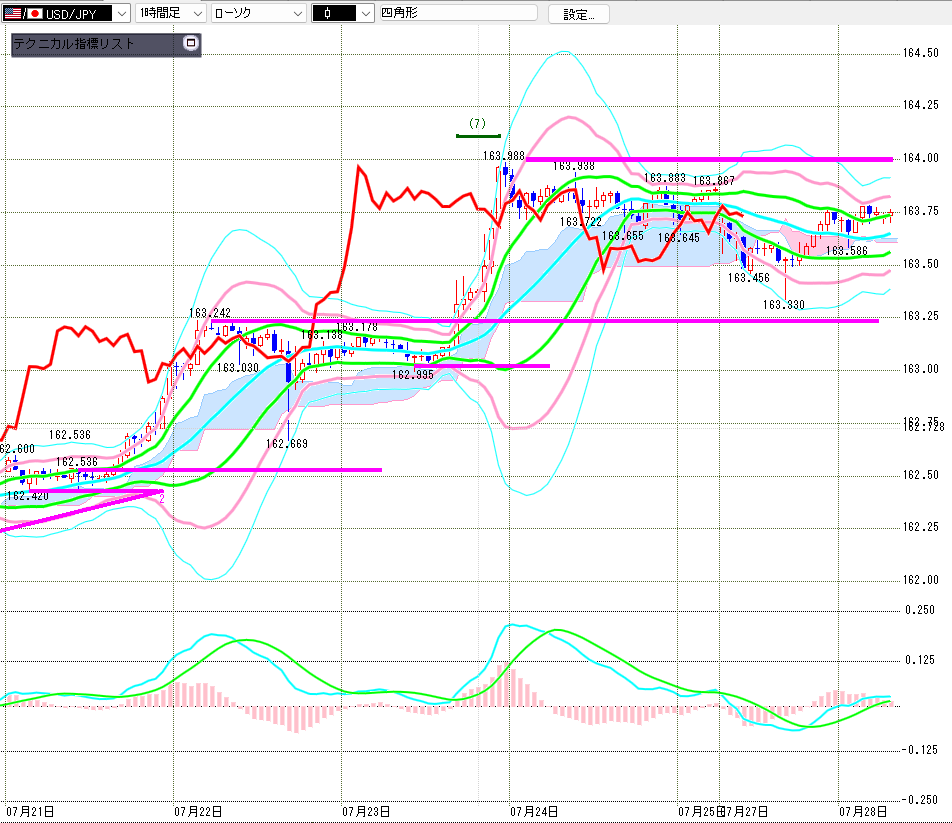Click the 163.330 low price label

[783, 305]
